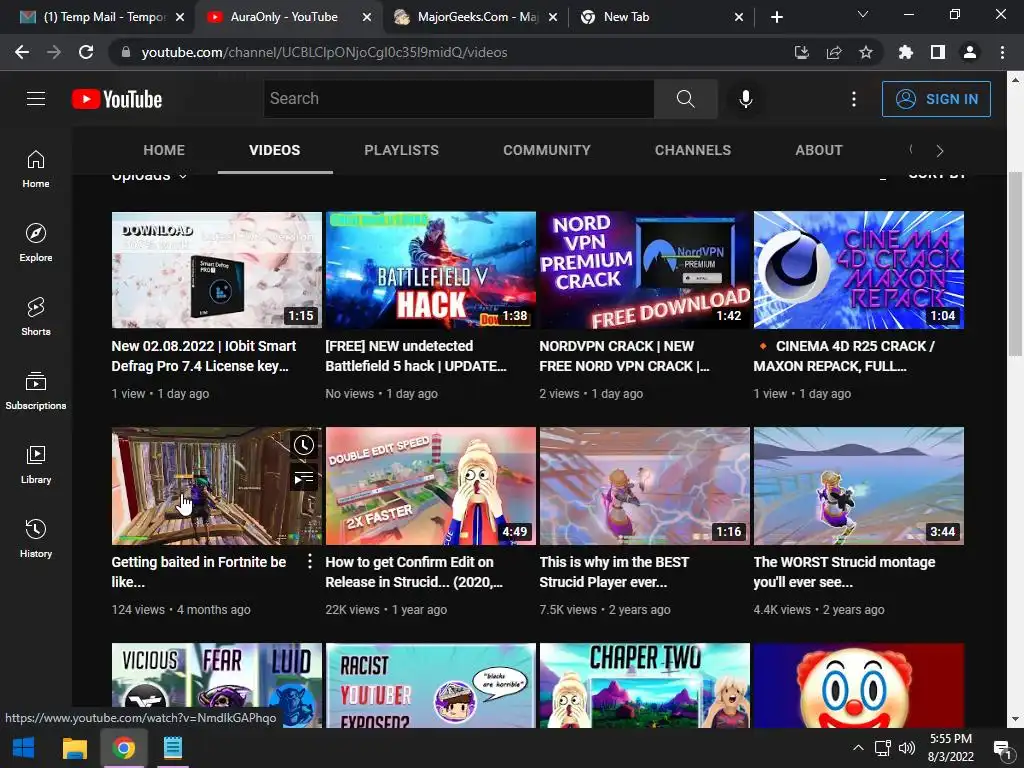This screenshot has width=1024, height=768.
Task: Open action menu for Getting baited video
Action: 310,562
